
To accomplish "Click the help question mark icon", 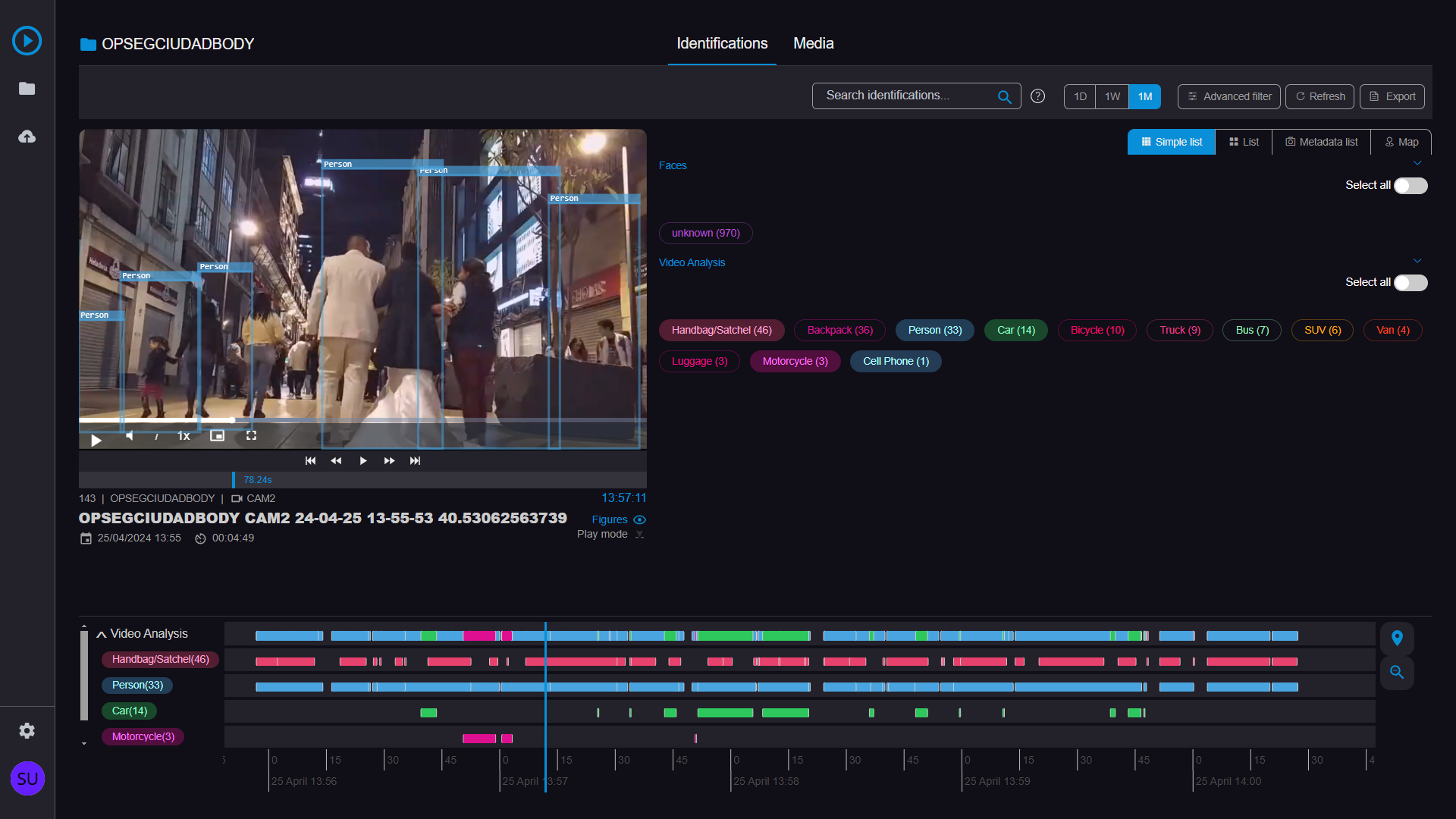I will coord(1038,96).
